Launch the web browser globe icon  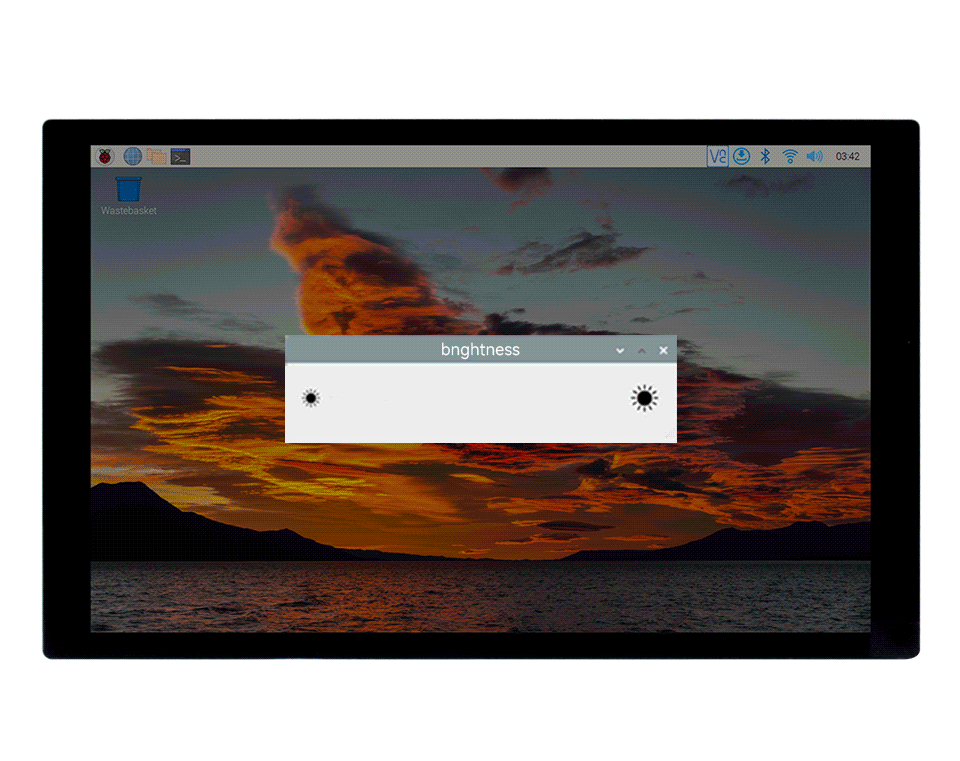[x=132, y=156]
